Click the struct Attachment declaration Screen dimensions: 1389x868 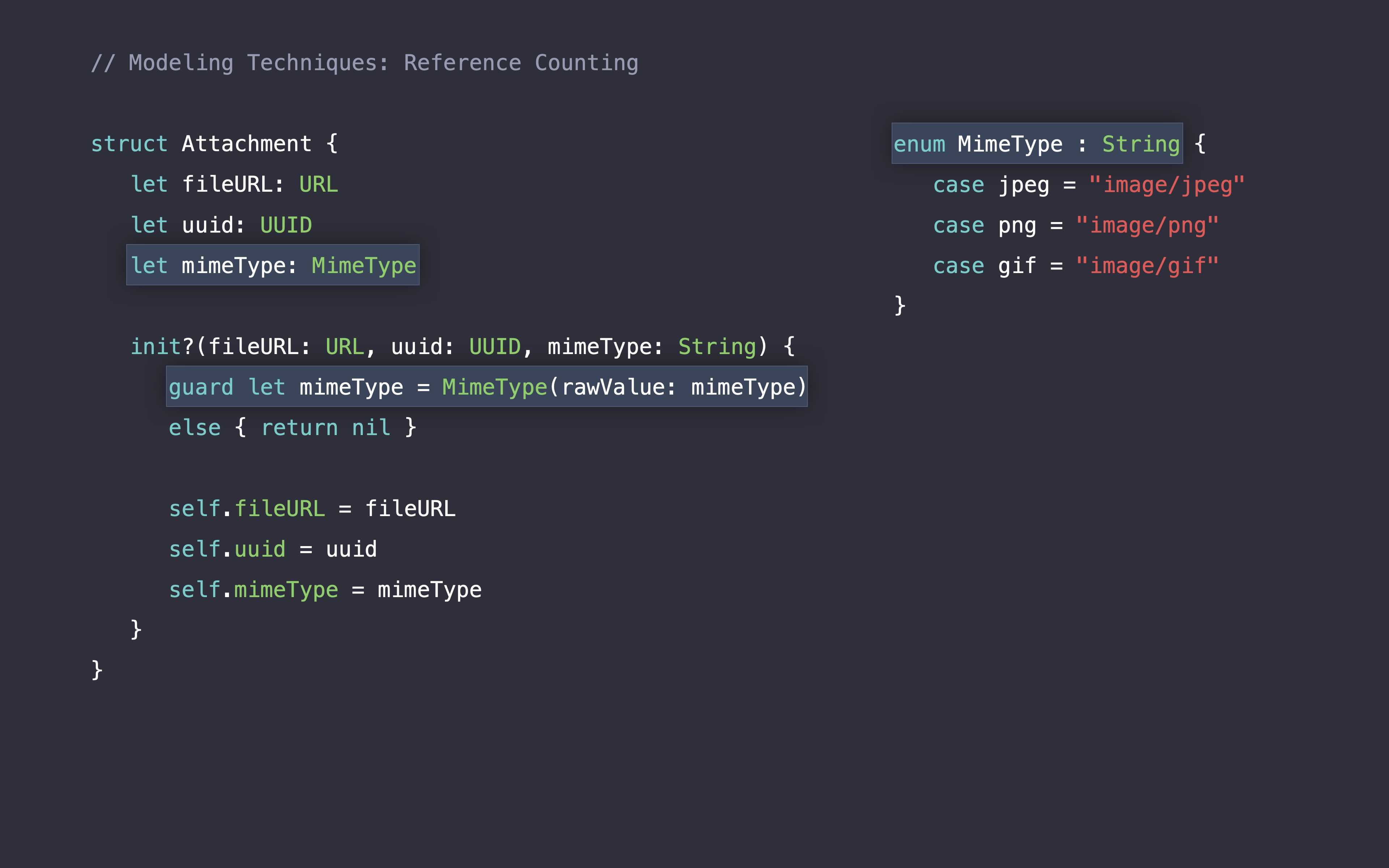point(214,144)
